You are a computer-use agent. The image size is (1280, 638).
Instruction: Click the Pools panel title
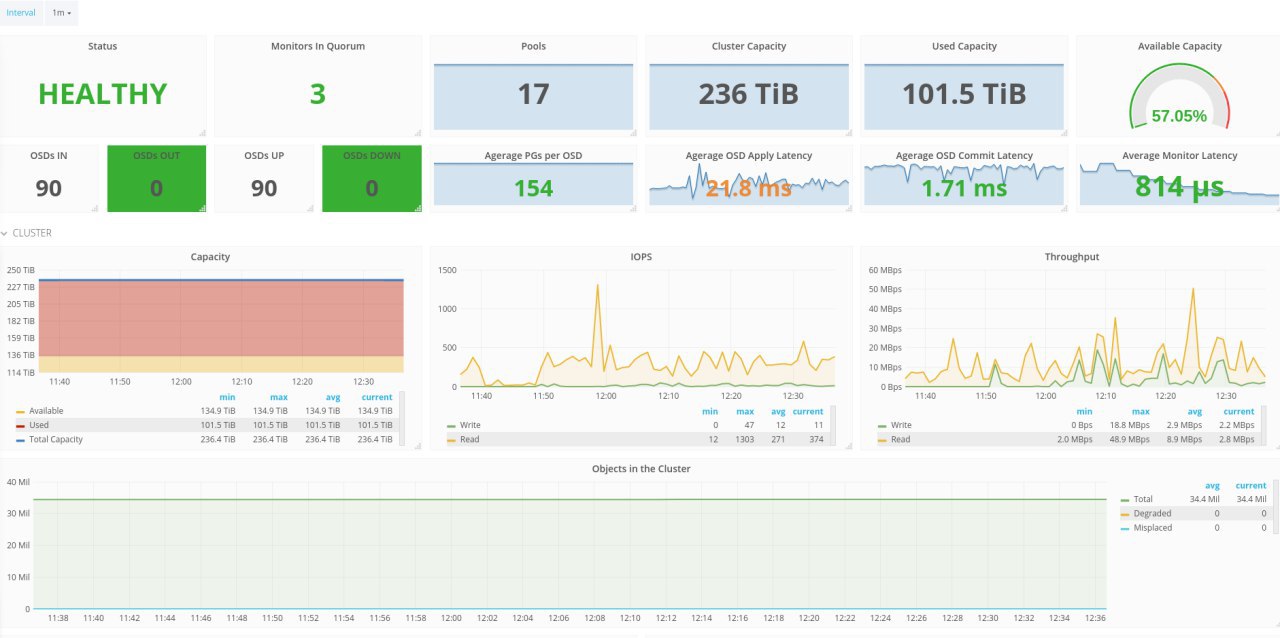534,46
